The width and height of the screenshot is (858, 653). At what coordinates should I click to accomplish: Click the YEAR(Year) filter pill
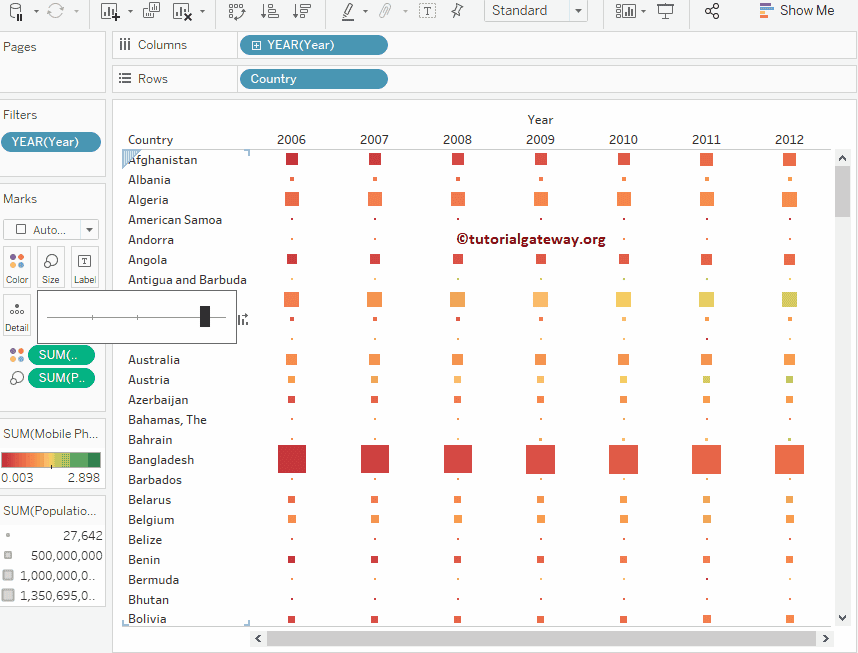(51, 142)
